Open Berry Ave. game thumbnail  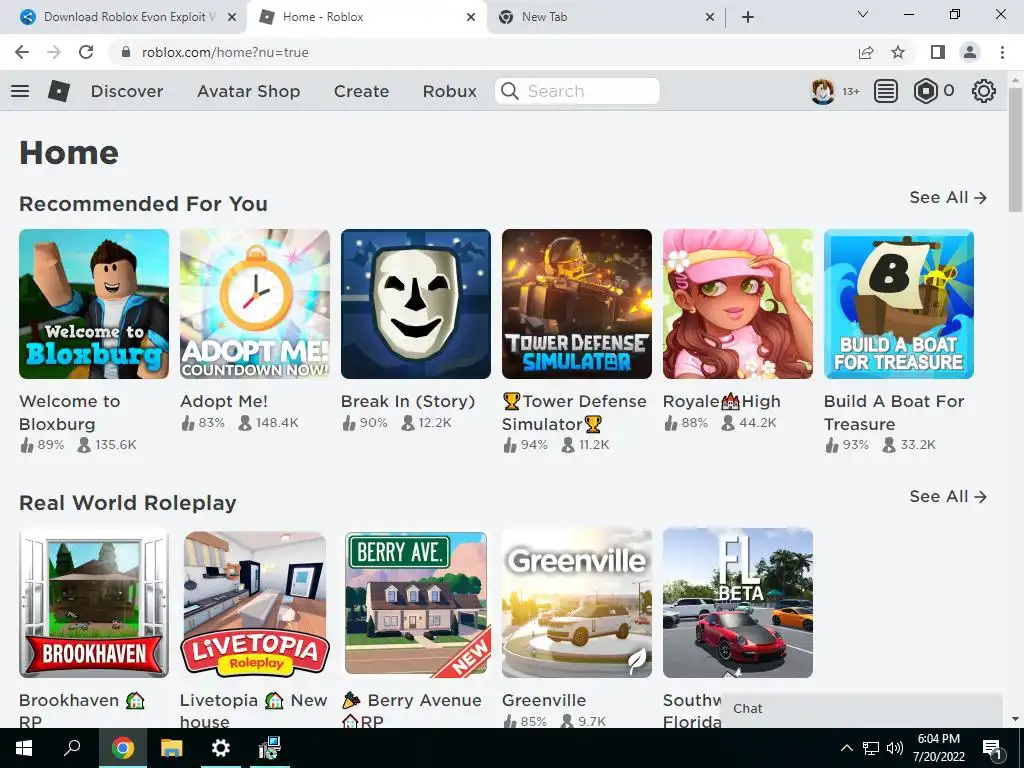[416, 603]
